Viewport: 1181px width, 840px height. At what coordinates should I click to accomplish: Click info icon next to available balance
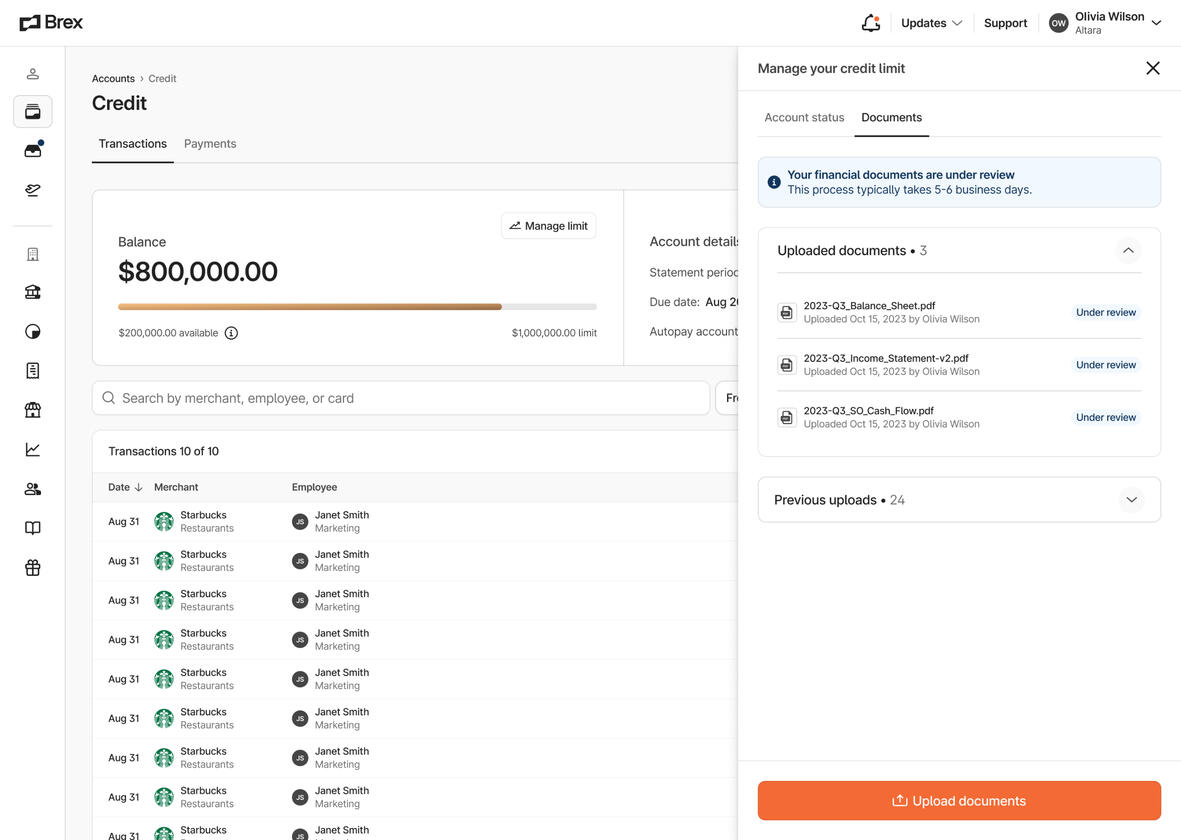(231, 333)
